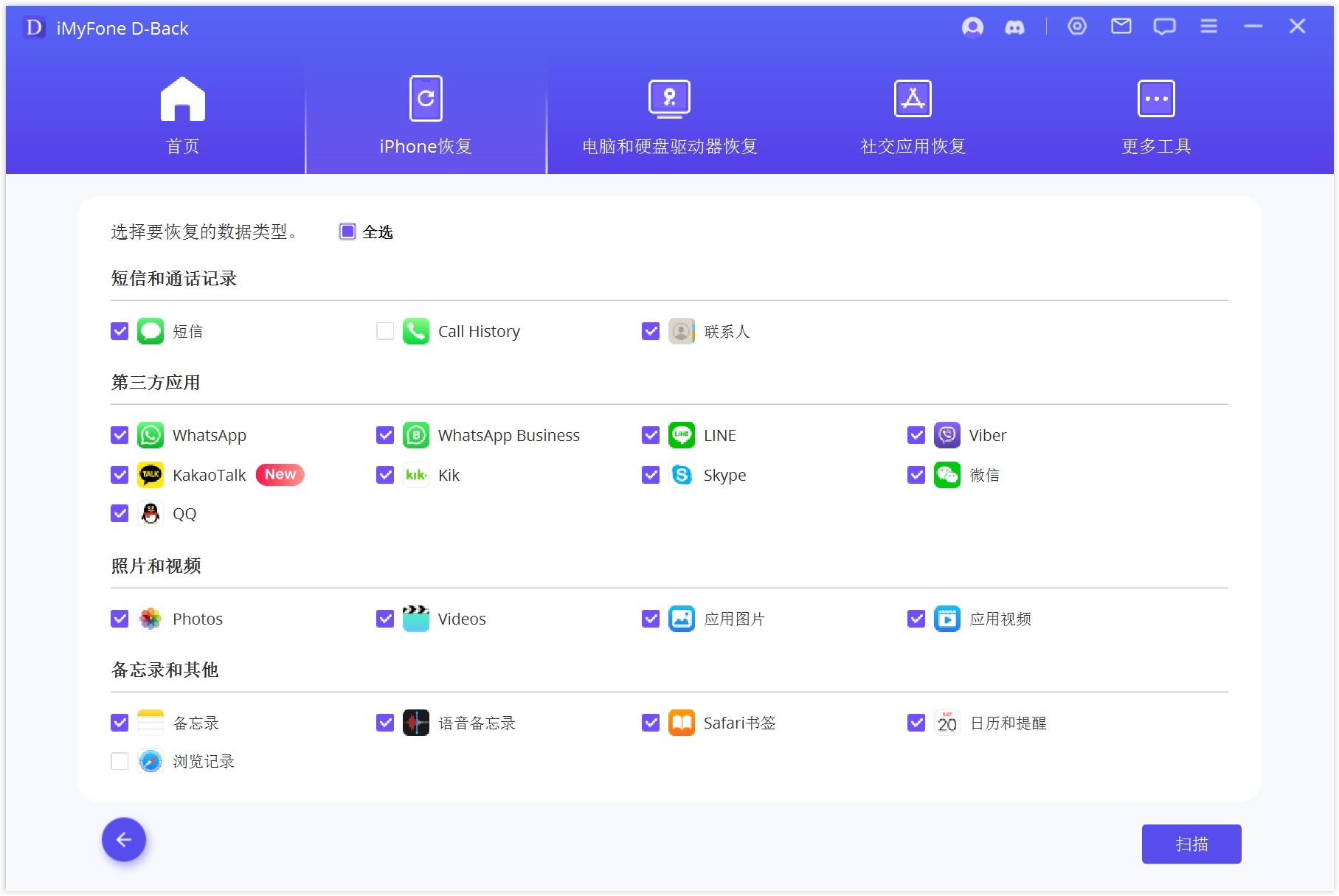Toggle the 全选 select-all checkbox
Image resolution: width=1339 pixels, height=896 pixels.
(347, 232)
